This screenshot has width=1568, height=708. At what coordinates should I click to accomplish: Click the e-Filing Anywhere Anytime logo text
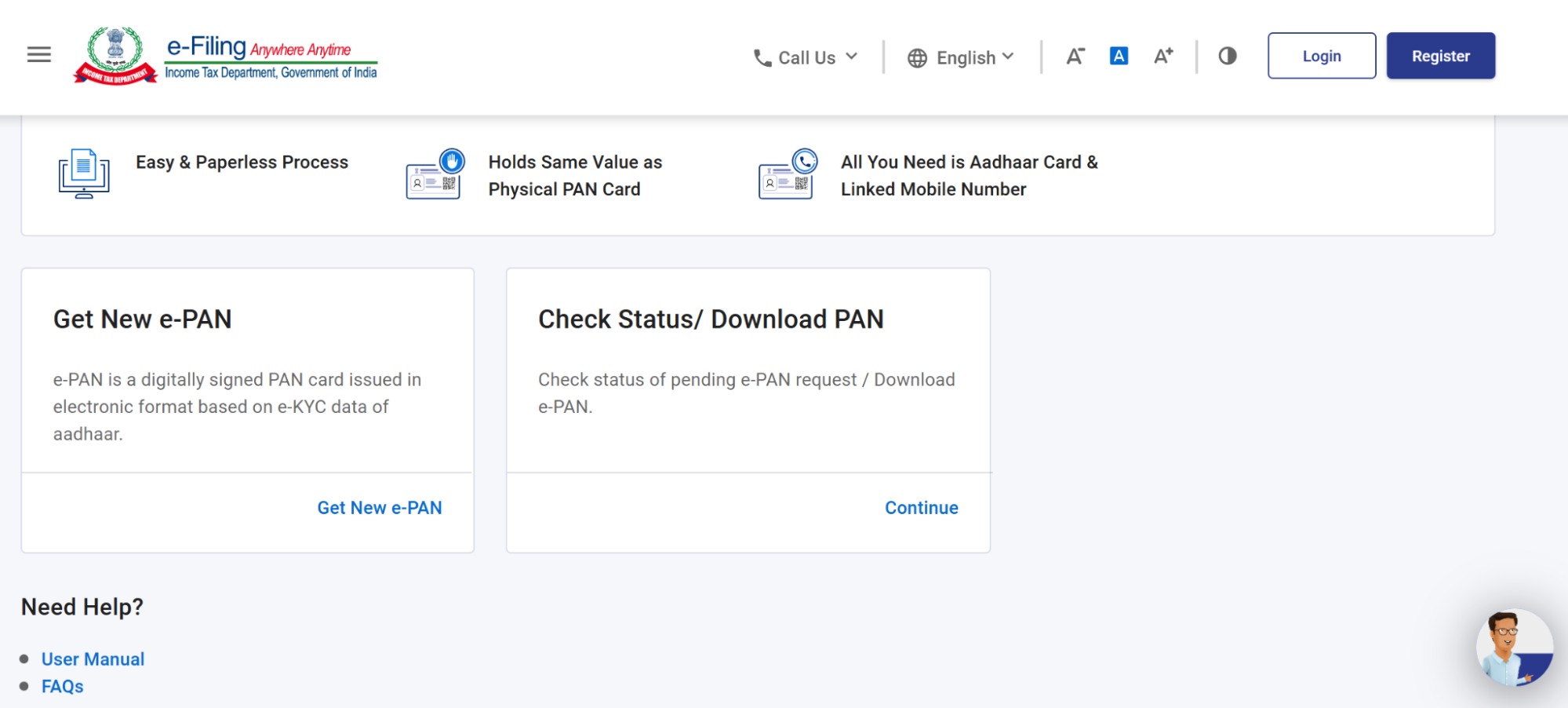[271, 57]
